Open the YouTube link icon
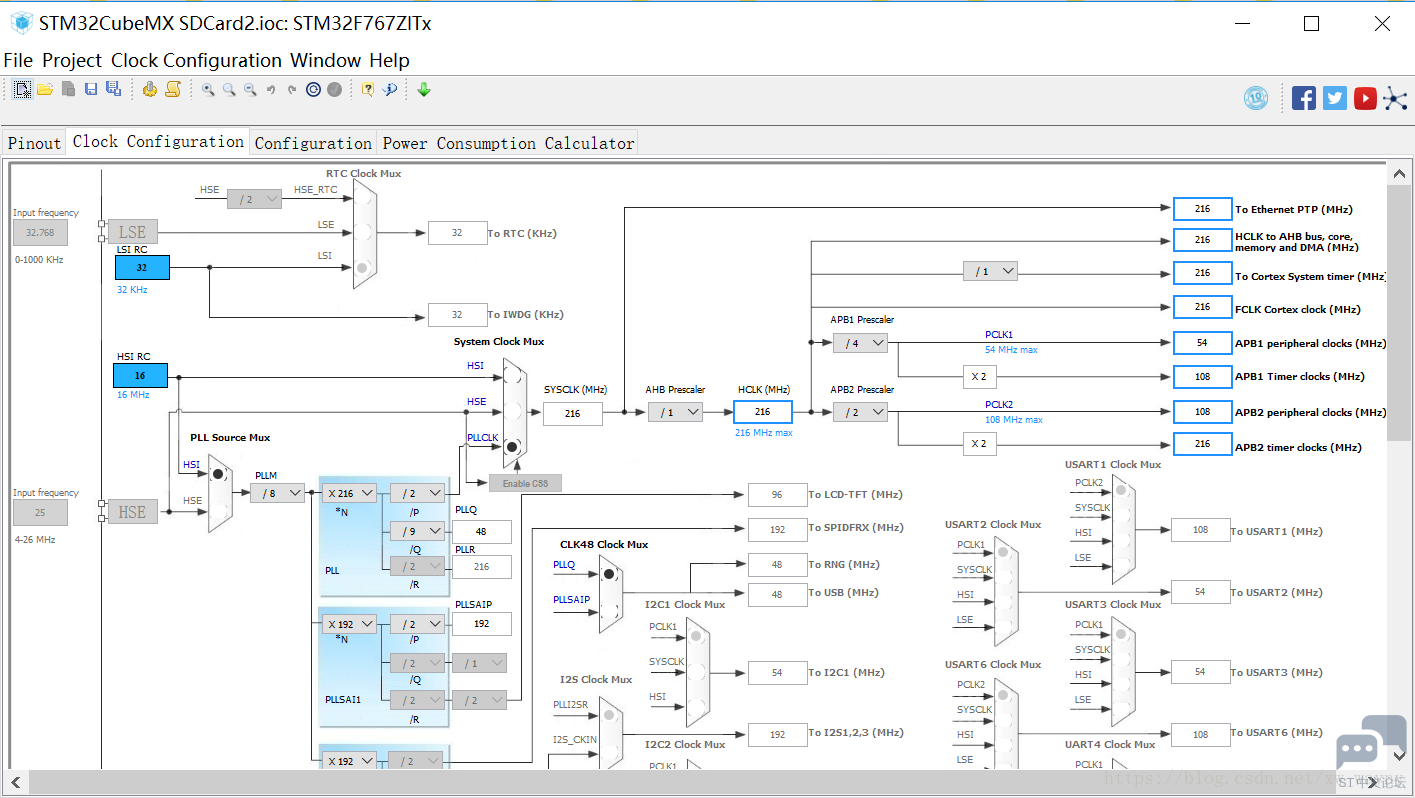 point(1365,98)
